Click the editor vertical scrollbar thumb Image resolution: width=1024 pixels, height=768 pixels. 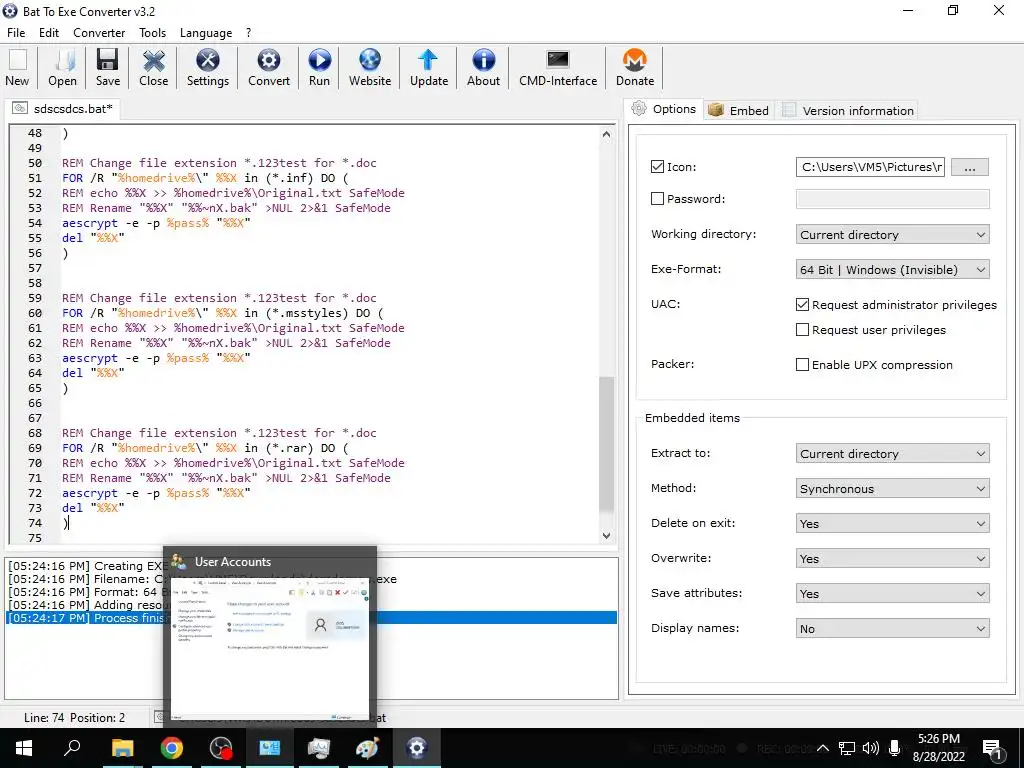pyautogui.click(x=606, y=444)
